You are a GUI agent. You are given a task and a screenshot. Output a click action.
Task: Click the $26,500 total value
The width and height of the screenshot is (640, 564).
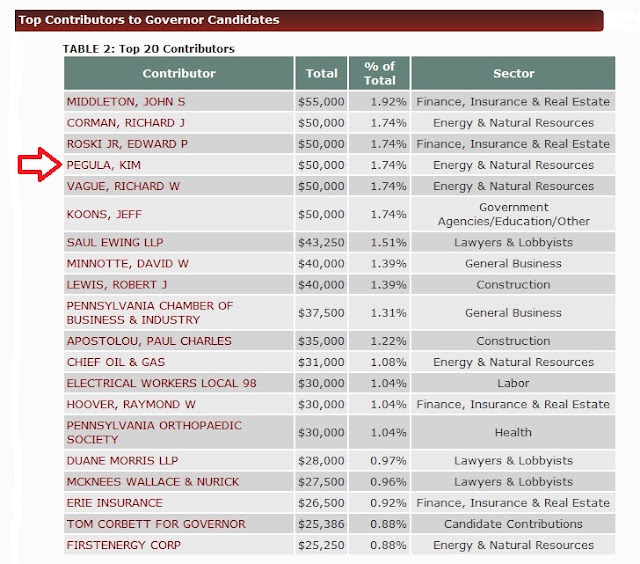[321, 503]
